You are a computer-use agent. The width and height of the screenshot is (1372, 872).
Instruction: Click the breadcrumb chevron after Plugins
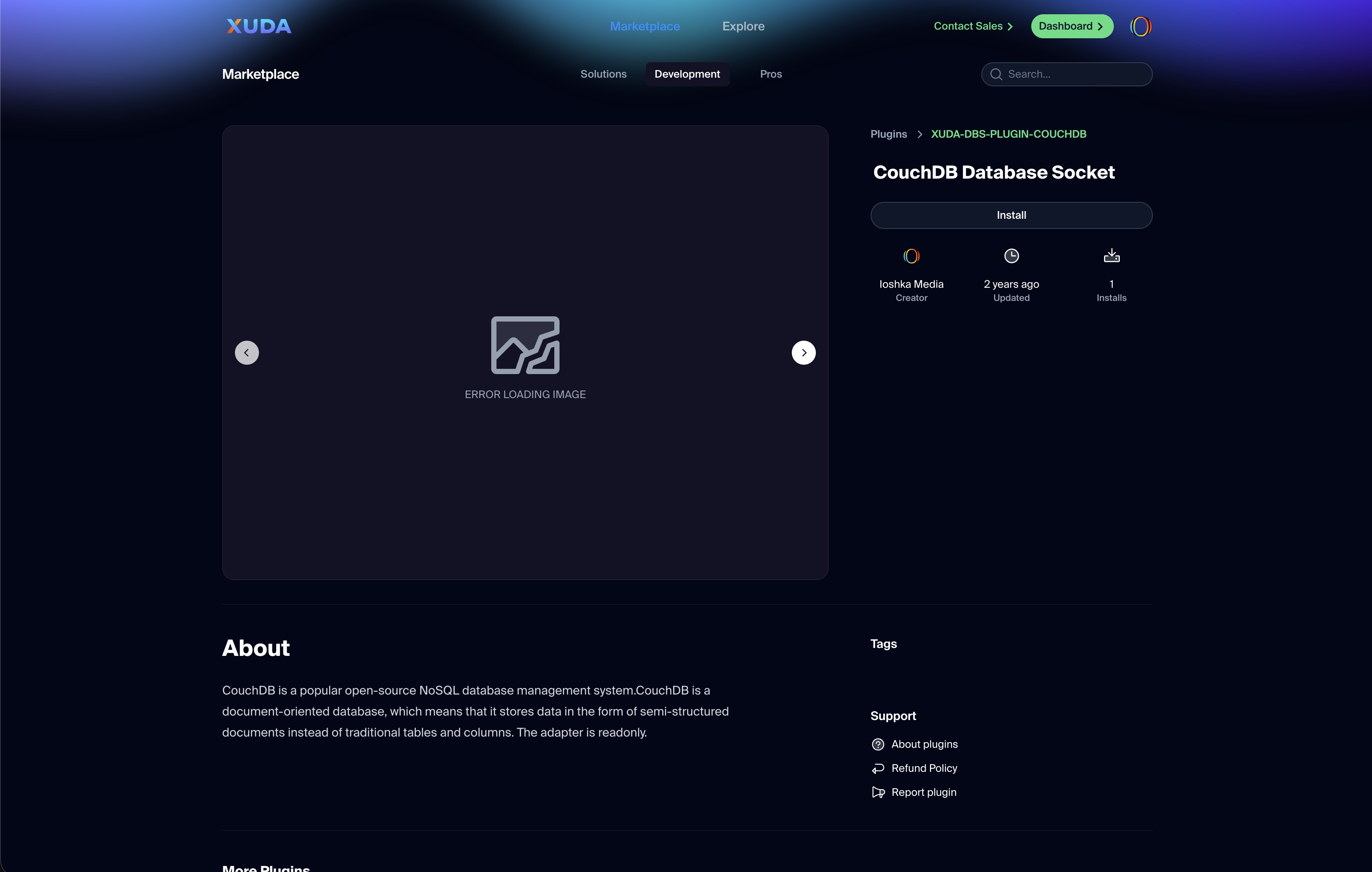point(919,134)
